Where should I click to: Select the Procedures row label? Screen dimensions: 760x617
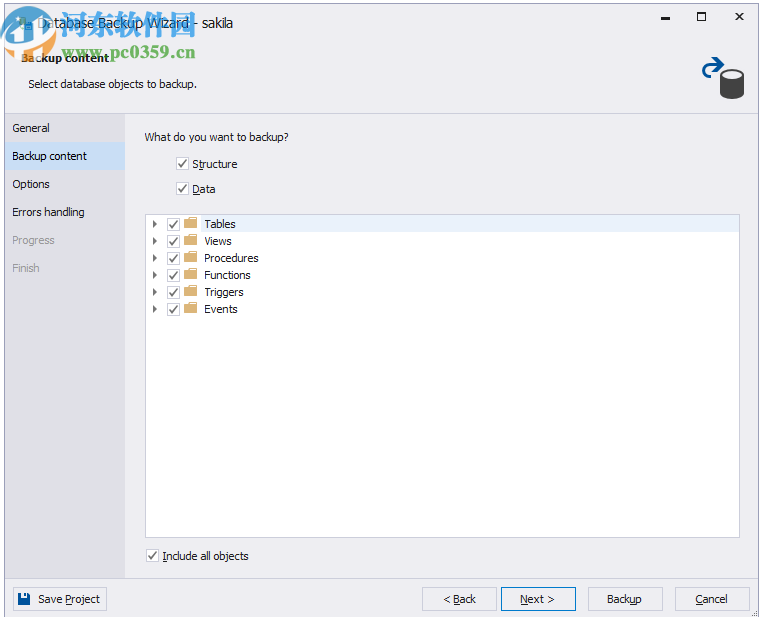(x=231, y=258)
